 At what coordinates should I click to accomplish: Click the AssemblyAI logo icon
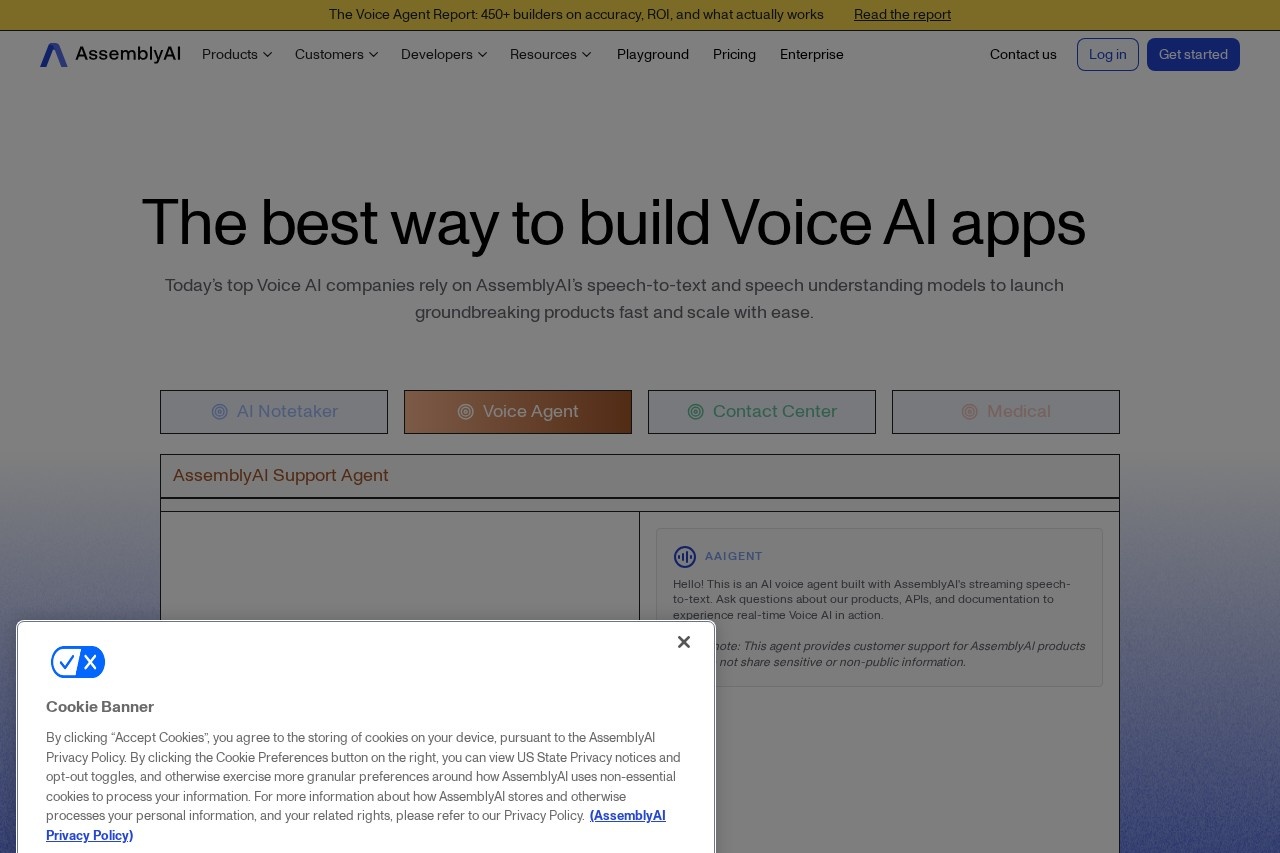tap(54, 55)
